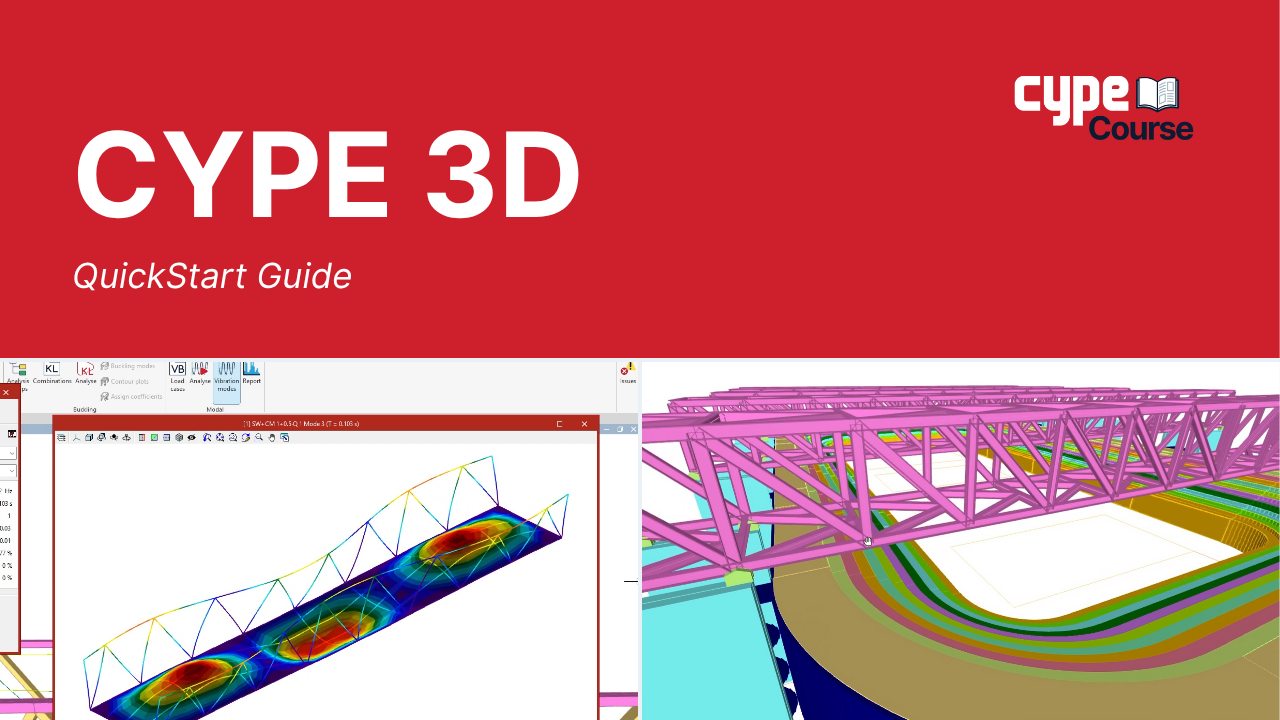The width and height of the screenshot is (1280, 720).
Task: Select the rotate view cube icon
Action: (102, 438)
